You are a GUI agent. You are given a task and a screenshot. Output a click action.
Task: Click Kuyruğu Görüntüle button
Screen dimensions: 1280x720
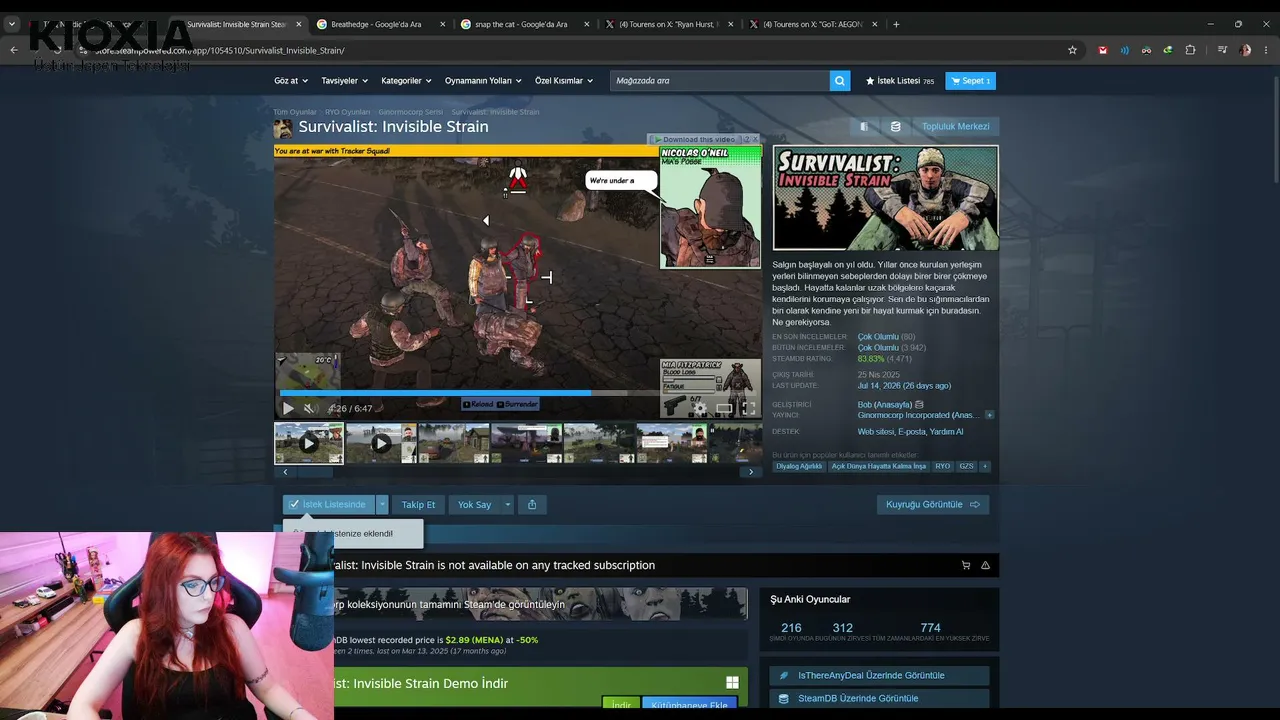(x=933, y=505)
